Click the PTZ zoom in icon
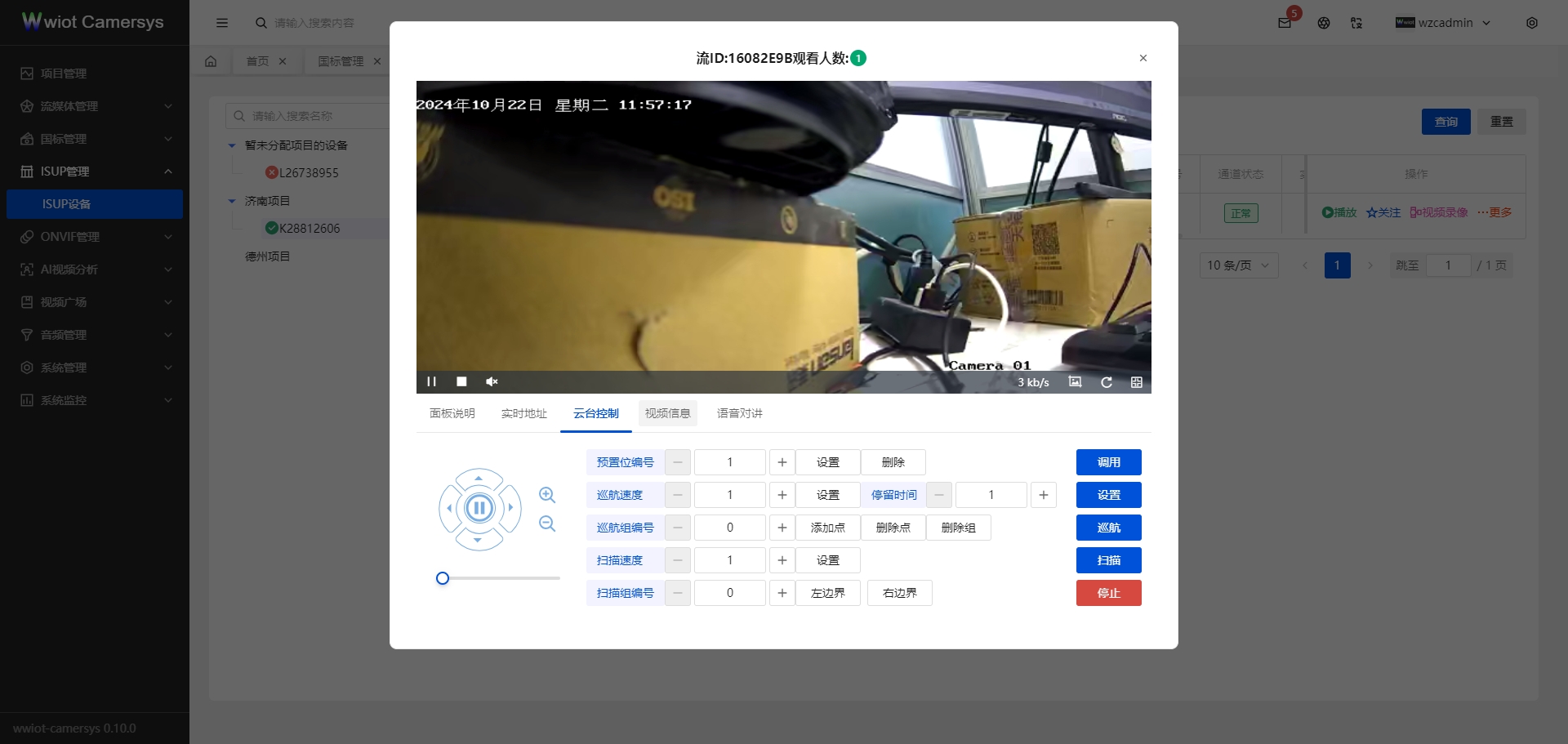This screenshot has width=1568, height=744. pos(547,495)
